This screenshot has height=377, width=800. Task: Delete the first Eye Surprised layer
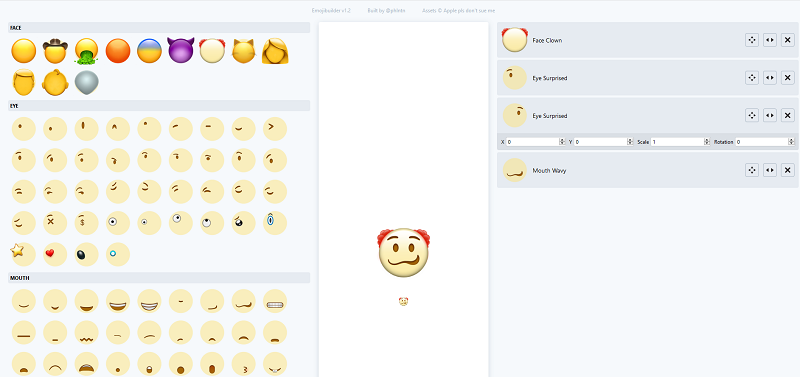(x=788, y=78)
